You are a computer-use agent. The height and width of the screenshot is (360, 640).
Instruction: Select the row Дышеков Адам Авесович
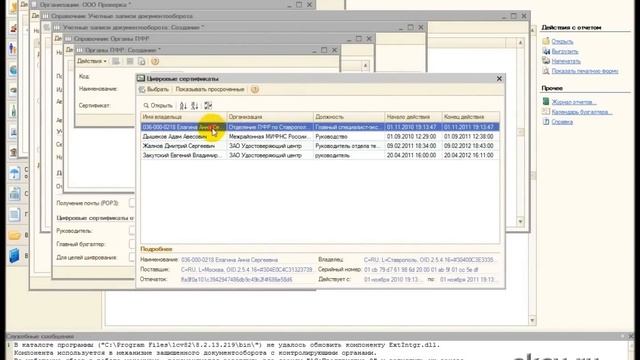tap(320, 136)
